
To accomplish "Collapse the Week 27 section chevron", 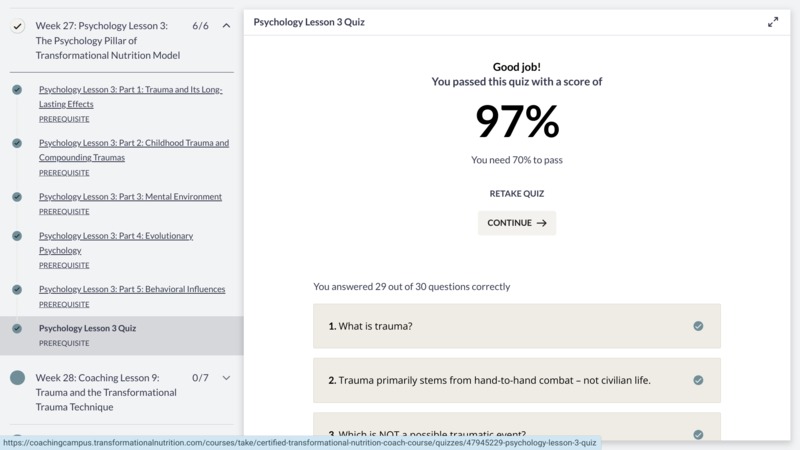I will coord(226,26).
